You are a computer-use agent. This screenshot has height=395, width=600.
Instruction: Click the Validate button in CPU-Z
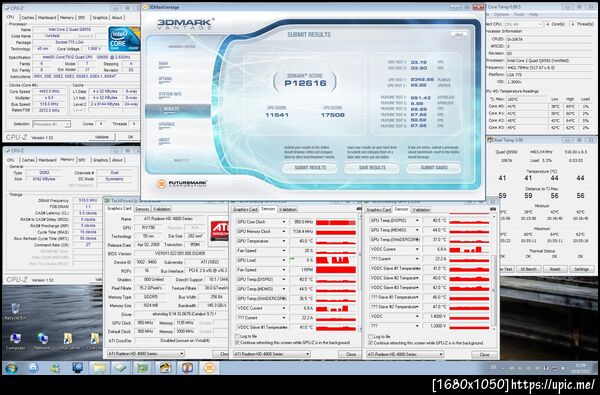click(x=101, y=137)
